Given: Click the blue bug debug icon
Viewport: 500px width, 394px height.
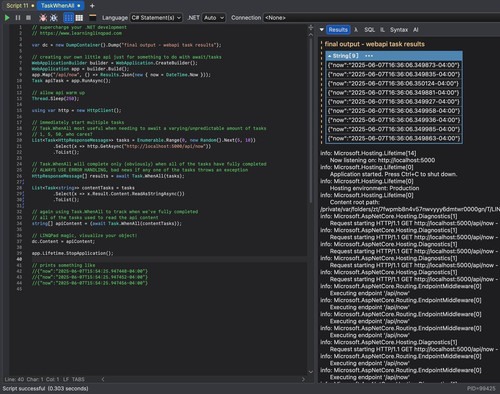Looking at the screenshot, I should [54, 18].
